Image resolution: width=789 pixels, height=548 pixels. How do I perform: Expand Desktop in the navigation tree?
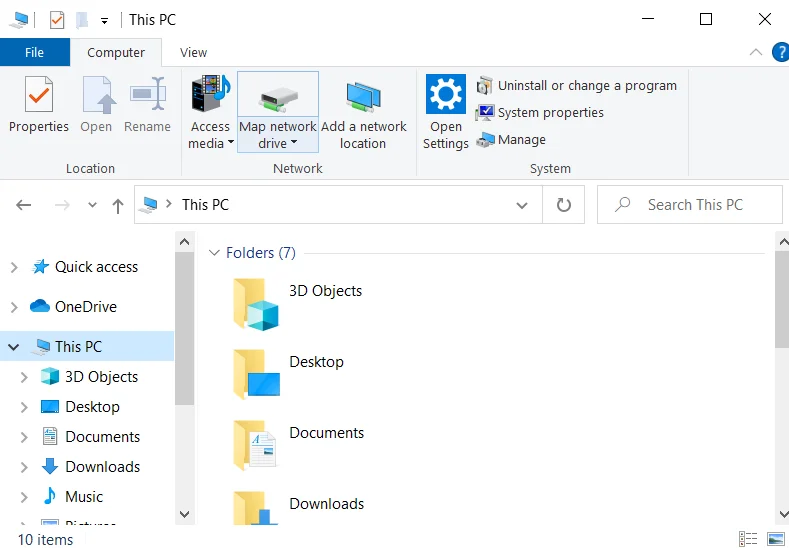24,407
